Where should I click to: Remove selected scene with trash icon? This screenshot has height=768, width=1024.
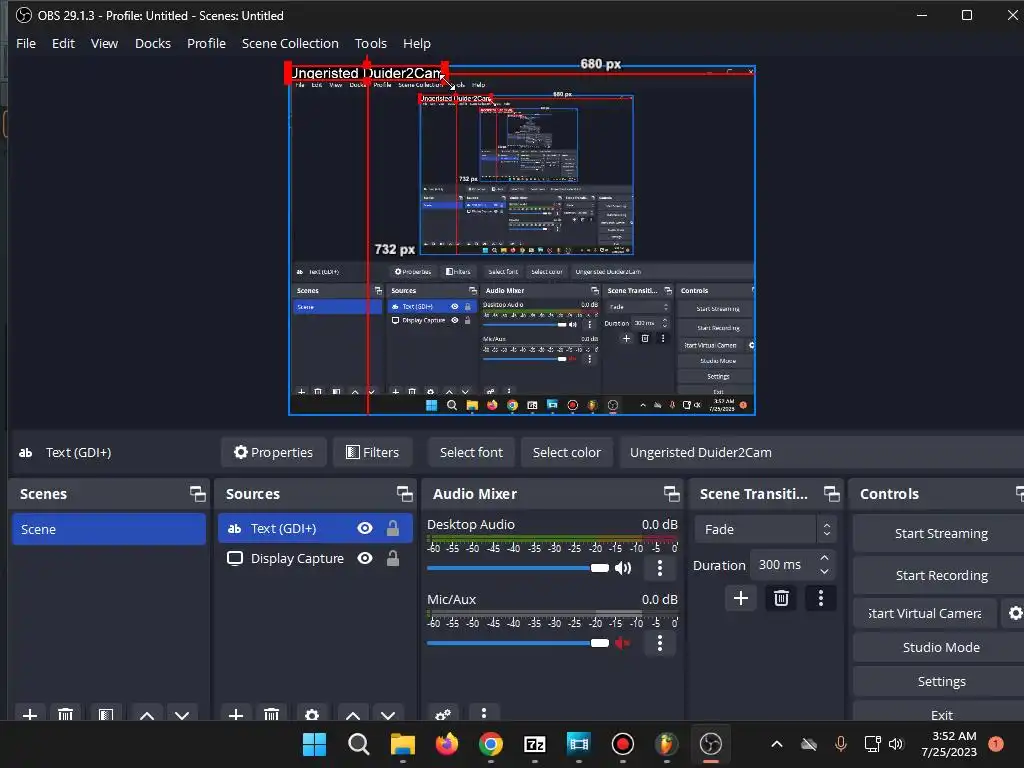point(65,714)
